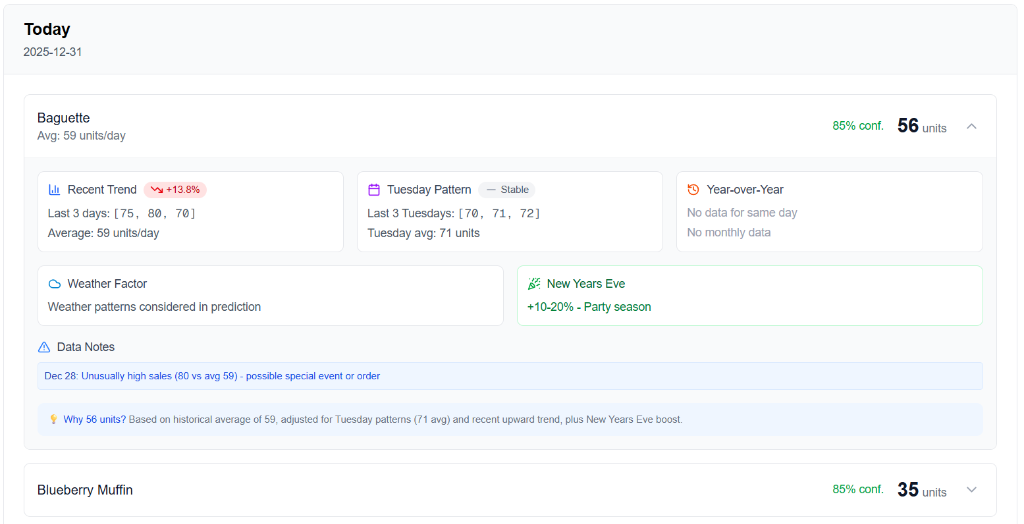Click the Tuesday Pattern calendar icon

[x=374, y=190]
